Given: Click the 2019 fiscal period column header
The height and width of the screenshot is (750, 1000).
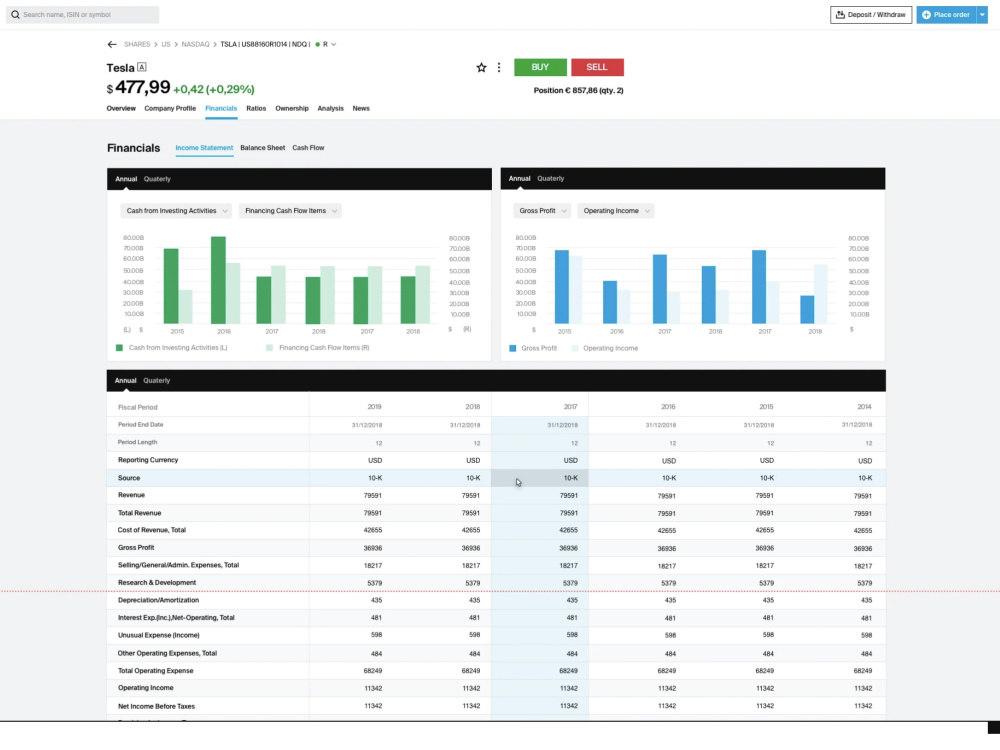Looking at the screenshot, I should point(374,407).
